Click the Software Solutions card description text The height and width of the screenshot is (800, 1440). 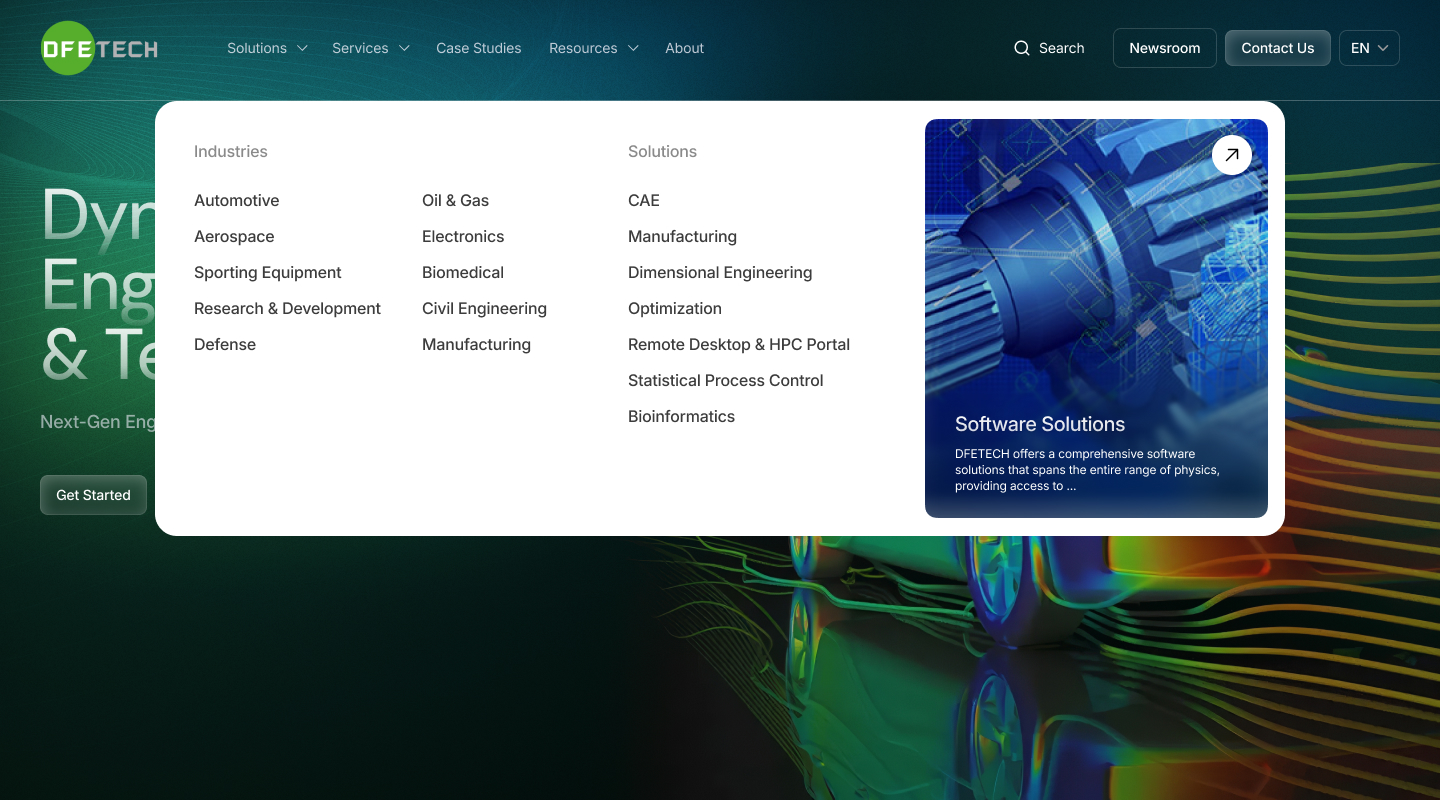point(1088,470)
